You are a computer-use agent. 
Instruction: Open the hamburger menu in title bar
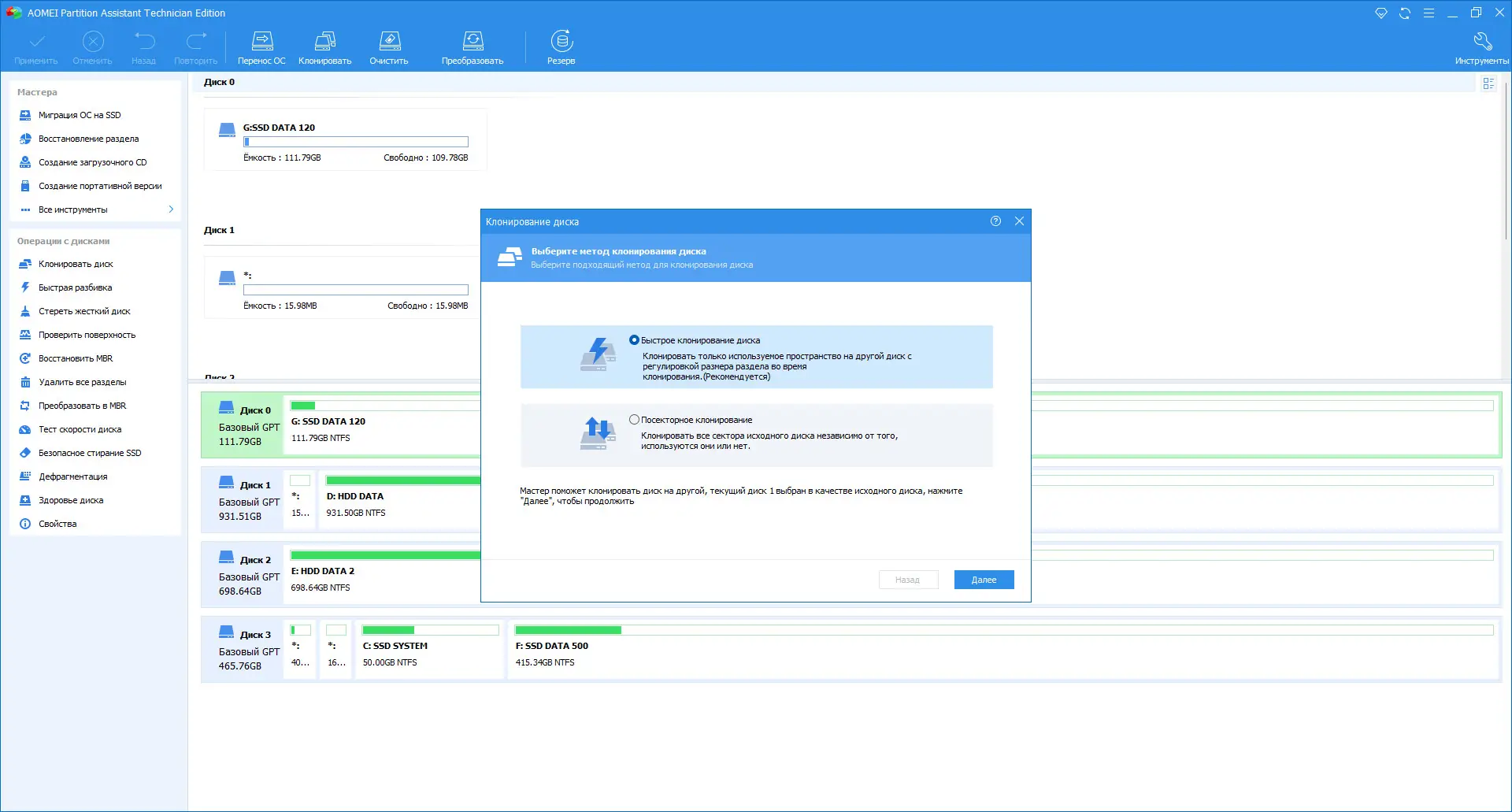[1429, 13]
